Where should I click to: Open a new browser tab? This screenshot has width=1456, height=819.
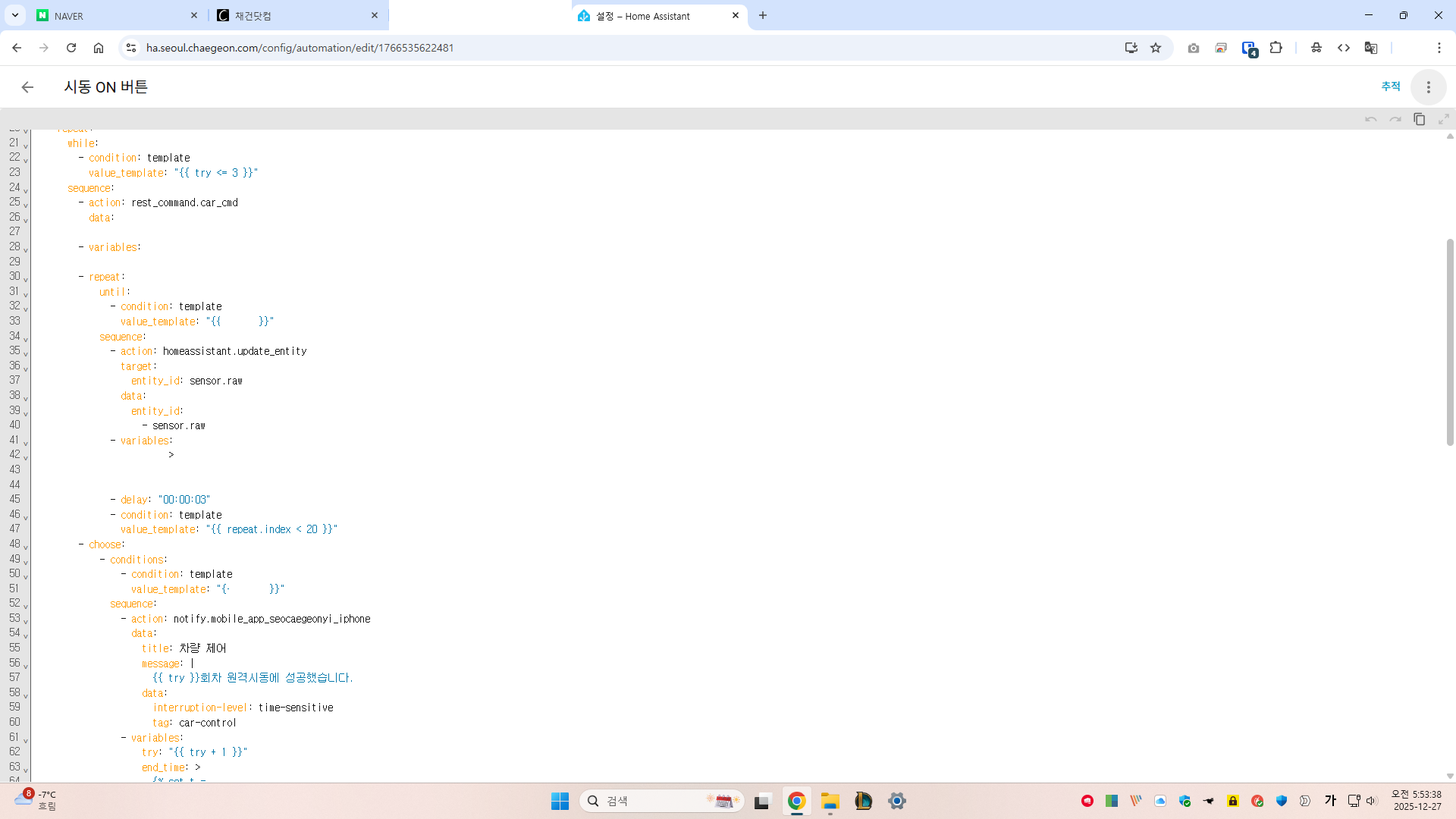point(763,15)
